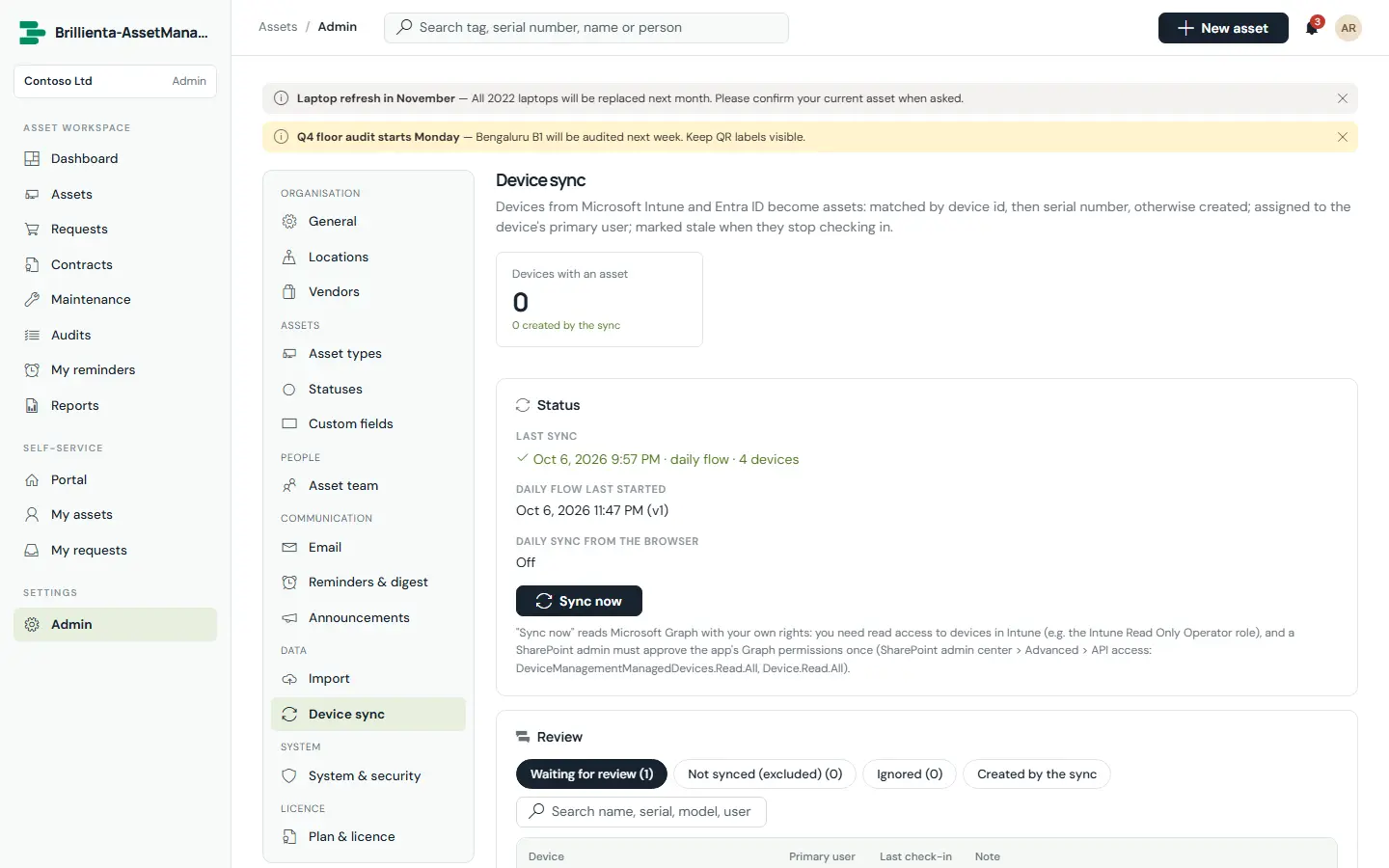Open My requests

(x=116, y=550)
